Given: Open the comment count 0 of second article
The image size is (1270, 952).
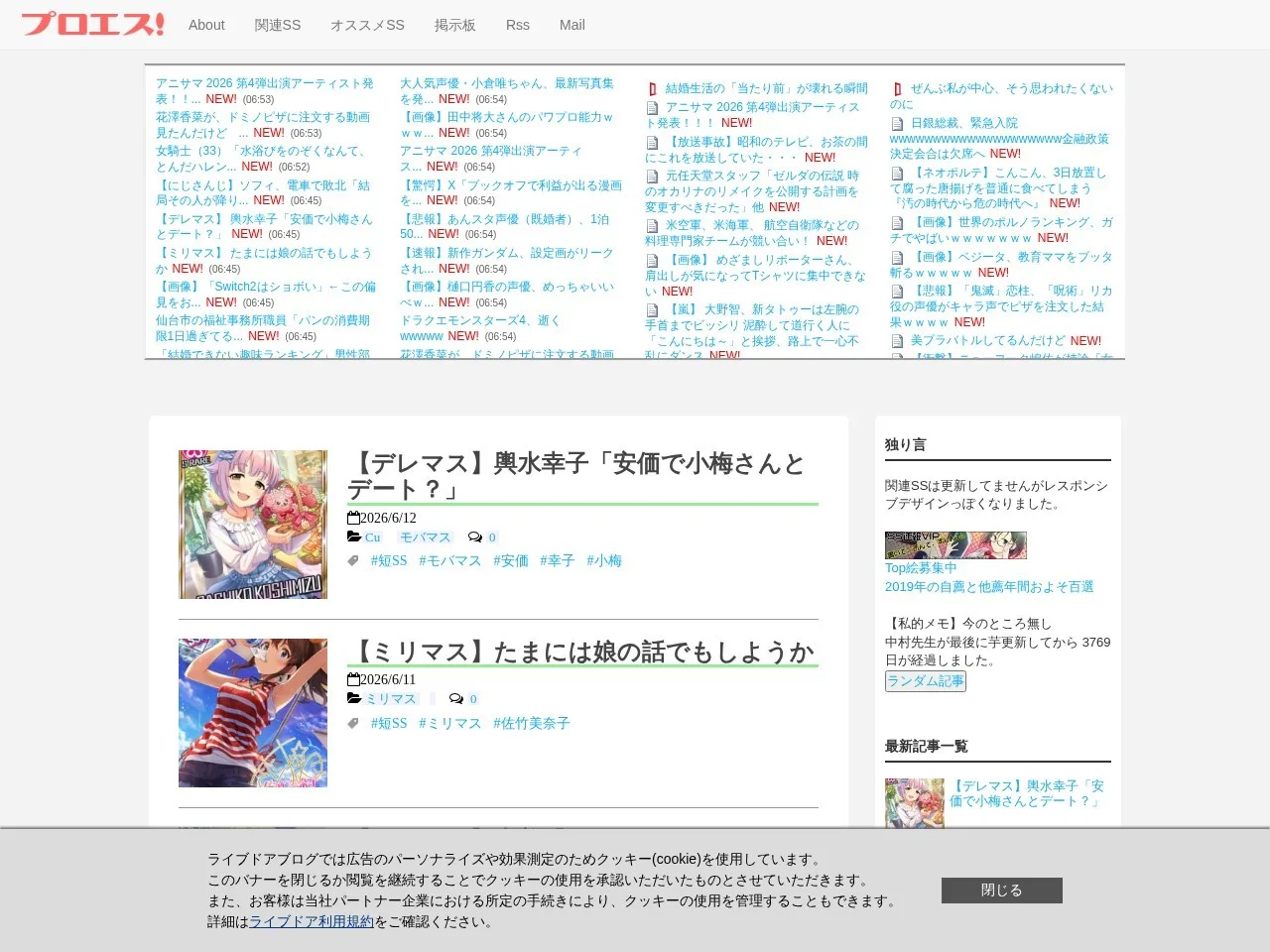Looking at the screenshot, I should pyautogui.click(x=473, y=699).
